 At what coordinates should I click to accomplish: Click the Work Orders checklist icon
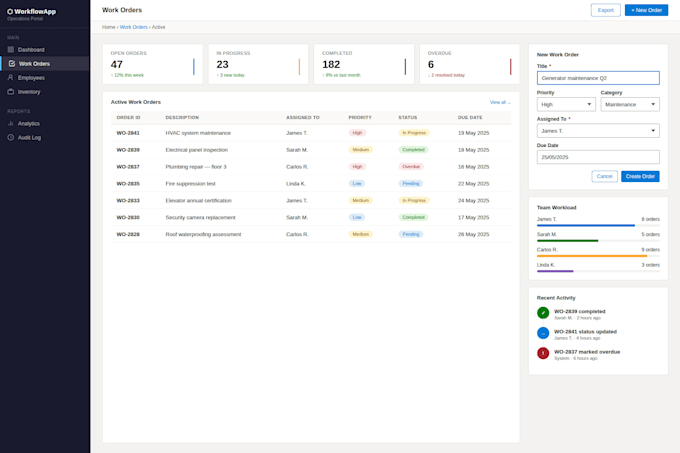click(12, 64)
